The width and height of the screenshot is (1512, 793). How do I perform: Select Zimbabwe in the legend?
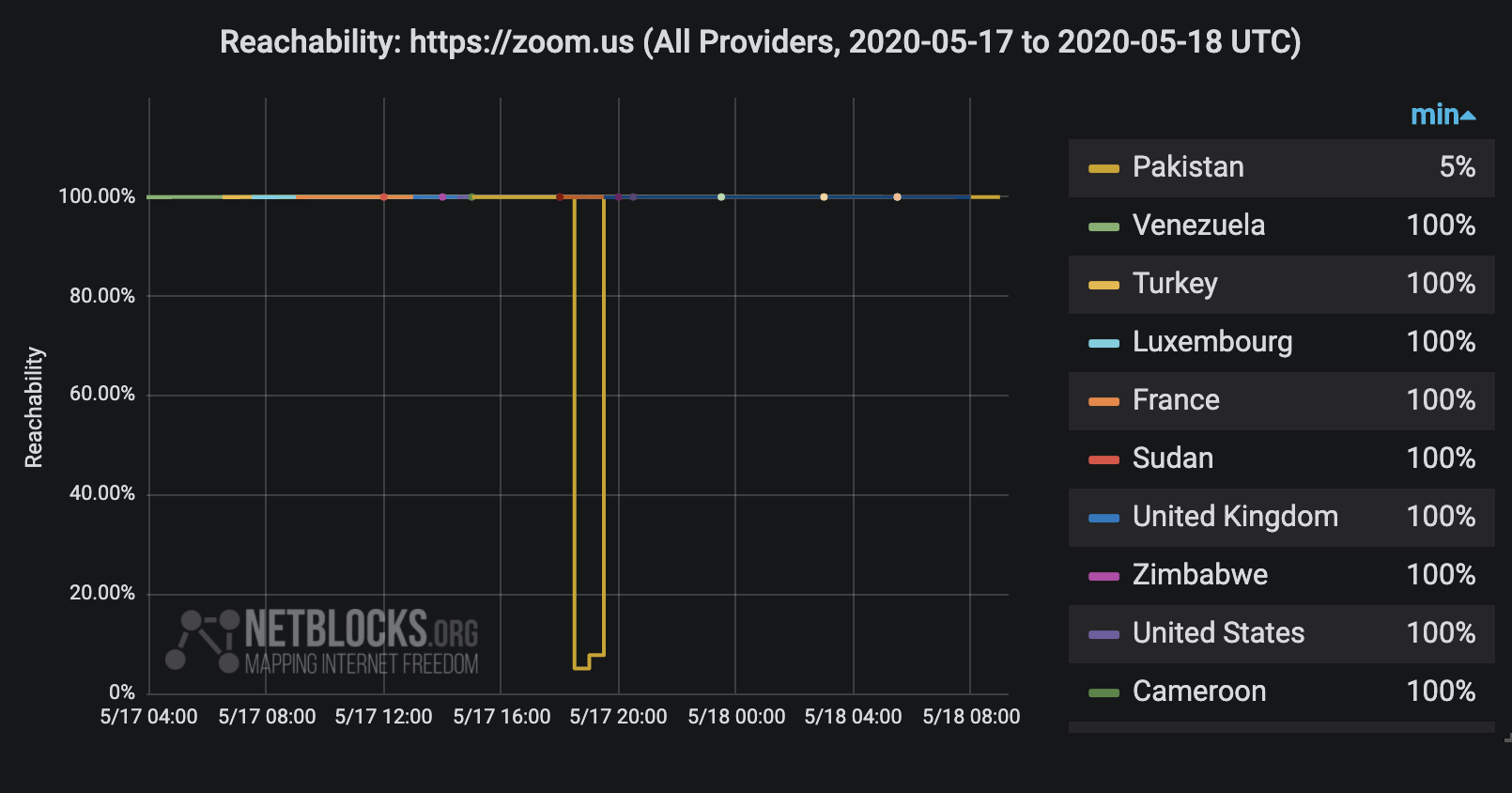[x=1199, y=575]
